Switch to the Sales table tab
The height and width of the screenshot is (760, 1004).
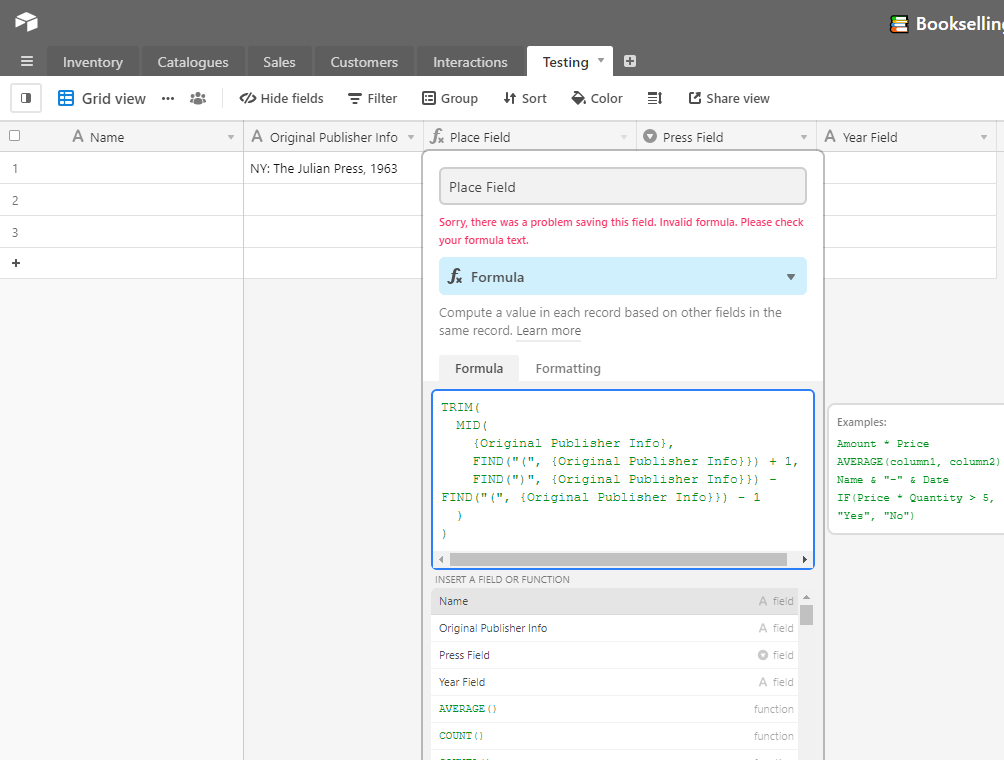279,62
